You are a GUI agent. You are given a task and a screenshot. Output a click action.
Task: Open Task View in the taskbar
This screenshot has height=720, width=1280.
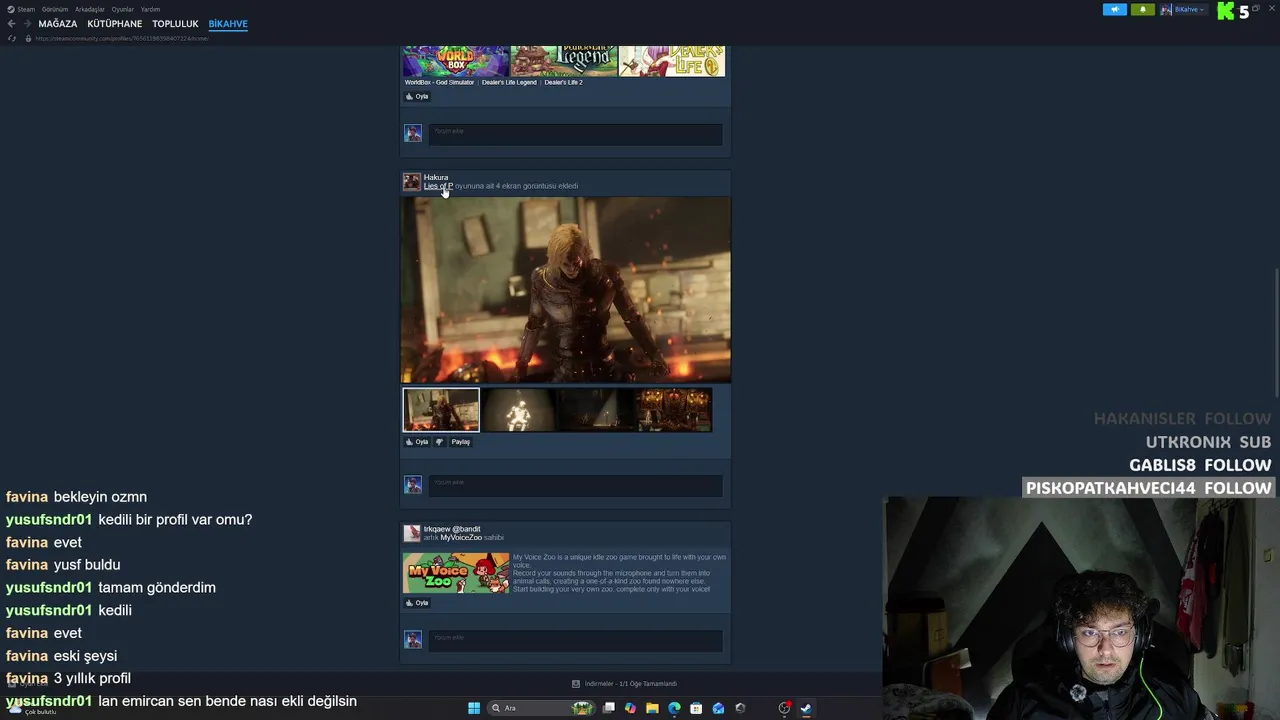point(608,708)
